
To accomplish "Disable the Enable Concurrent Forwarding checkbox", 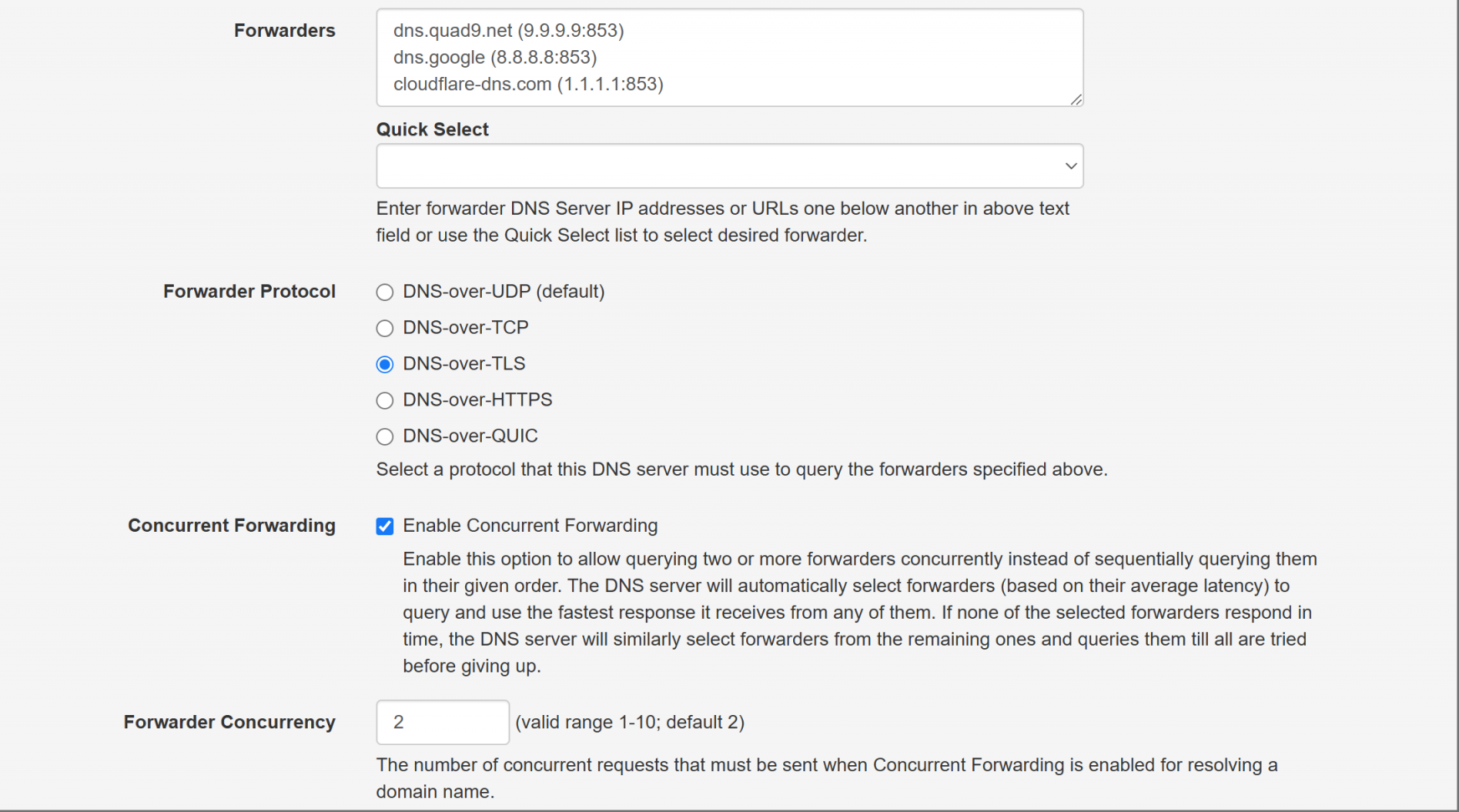I will [x=385, y=526].
